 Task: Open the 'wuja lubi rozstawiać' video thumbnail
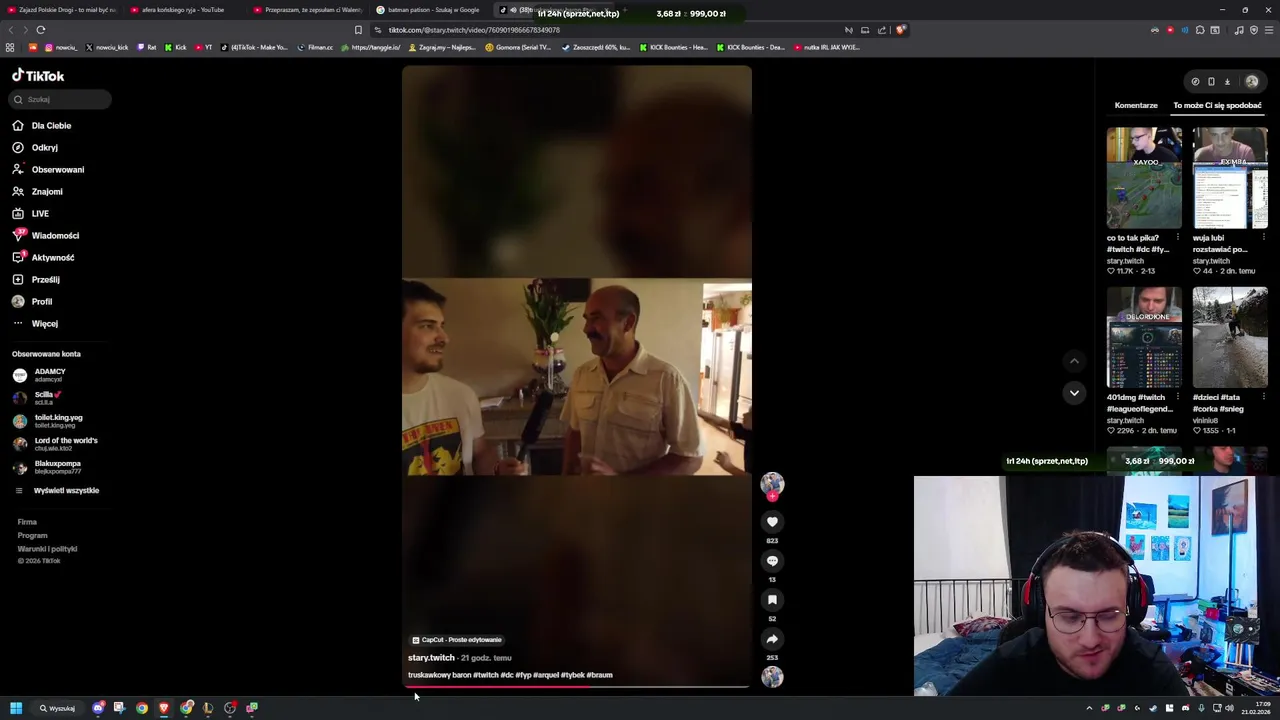[1230, 178]
